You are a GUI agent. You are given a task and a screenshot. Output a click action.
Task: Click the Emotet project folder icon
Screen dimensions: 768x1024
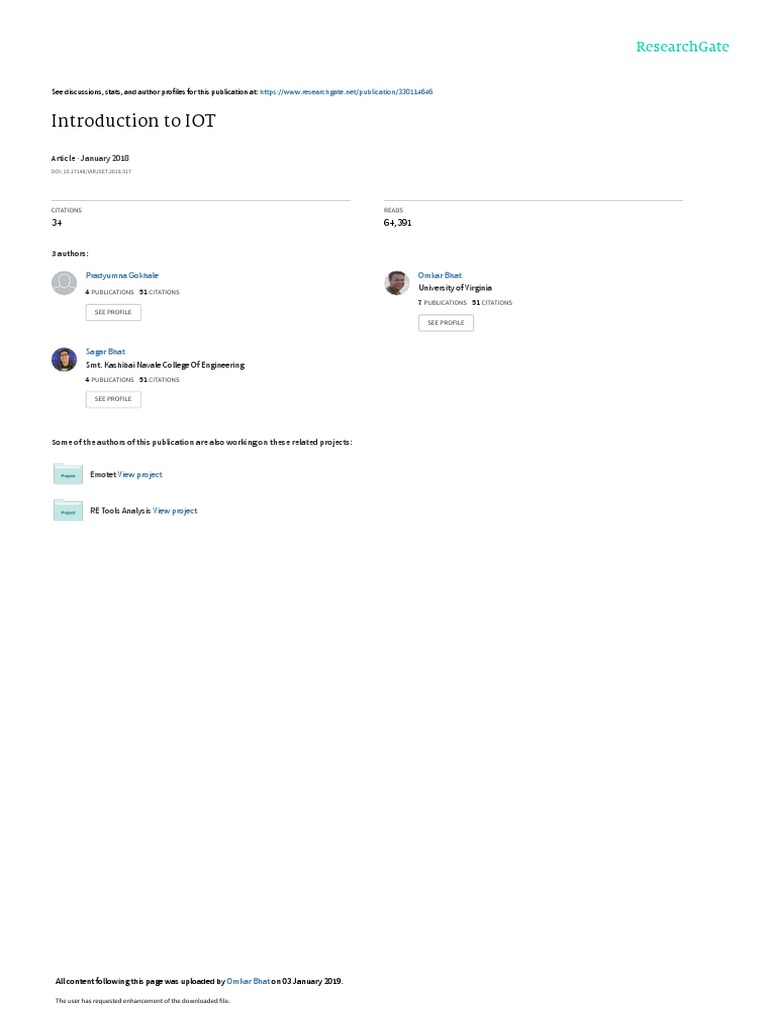click(68, 474)
